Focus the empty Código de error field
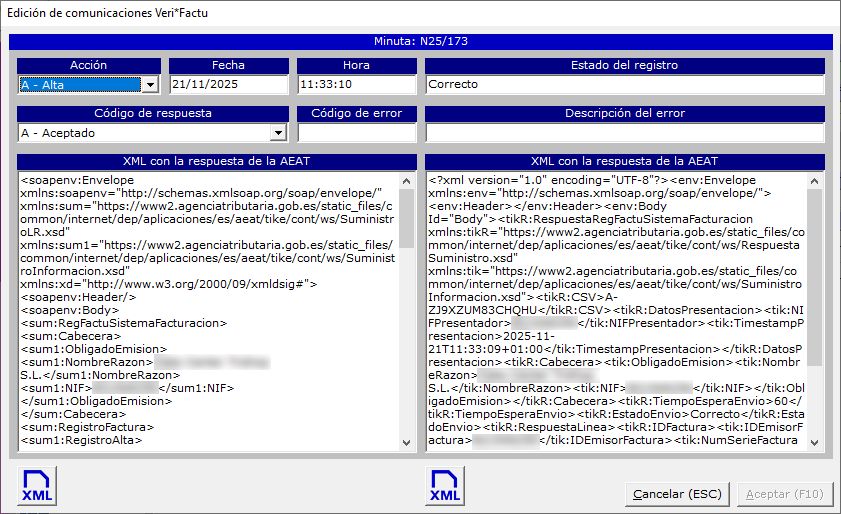 355,133
